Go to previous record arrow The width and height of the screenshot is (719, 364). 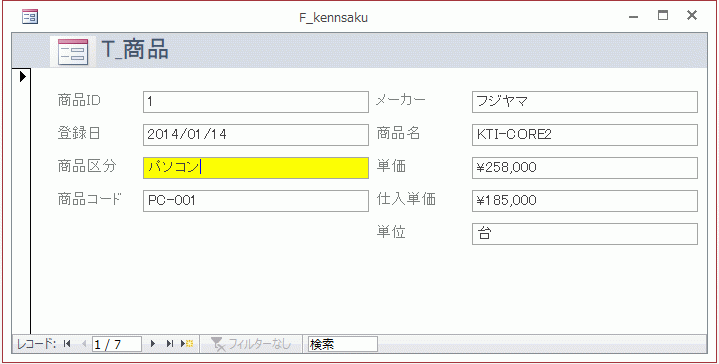click(x=83, y=344)
